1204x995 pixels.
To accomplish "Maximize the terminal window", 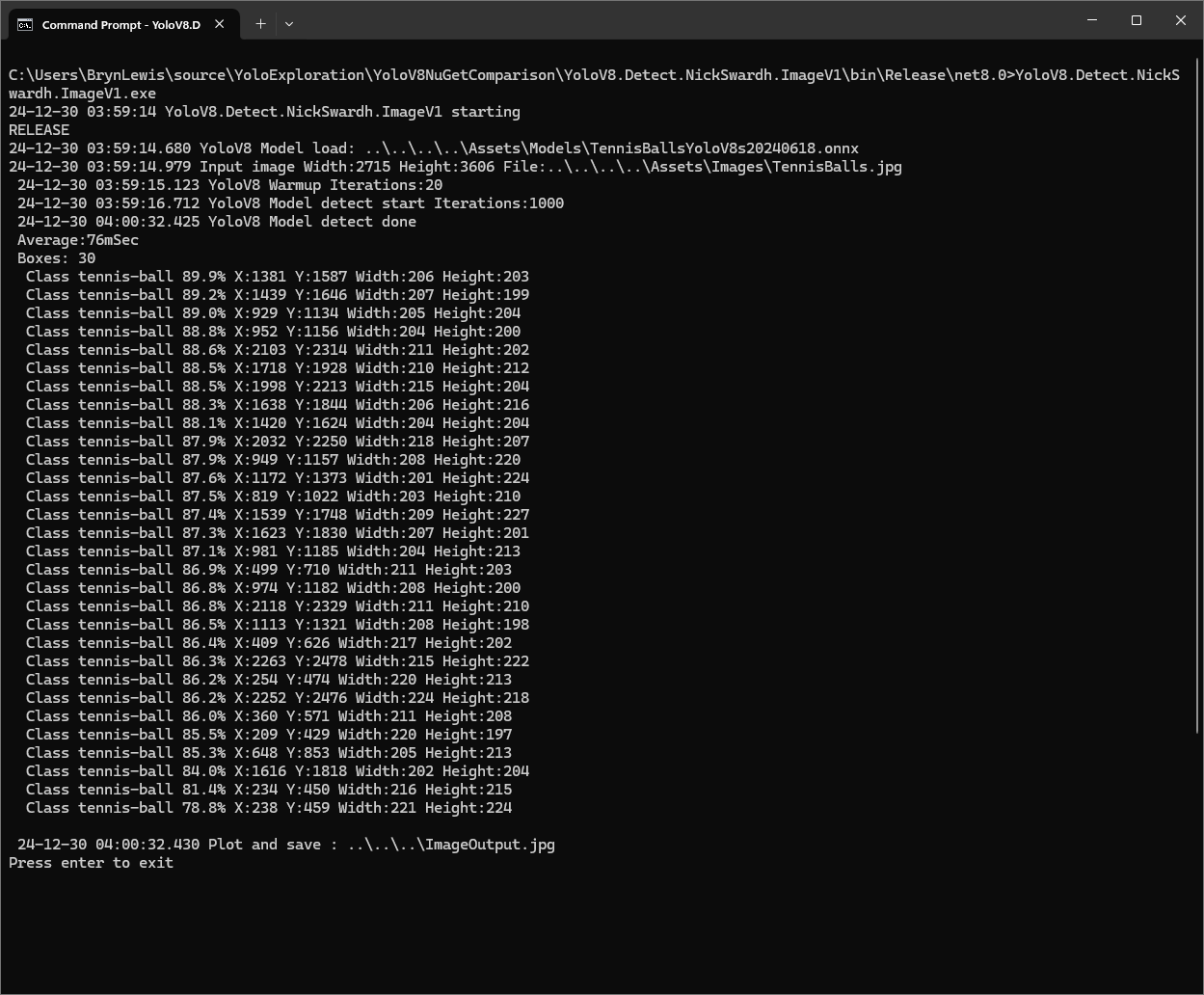I will pos(1137,20).
